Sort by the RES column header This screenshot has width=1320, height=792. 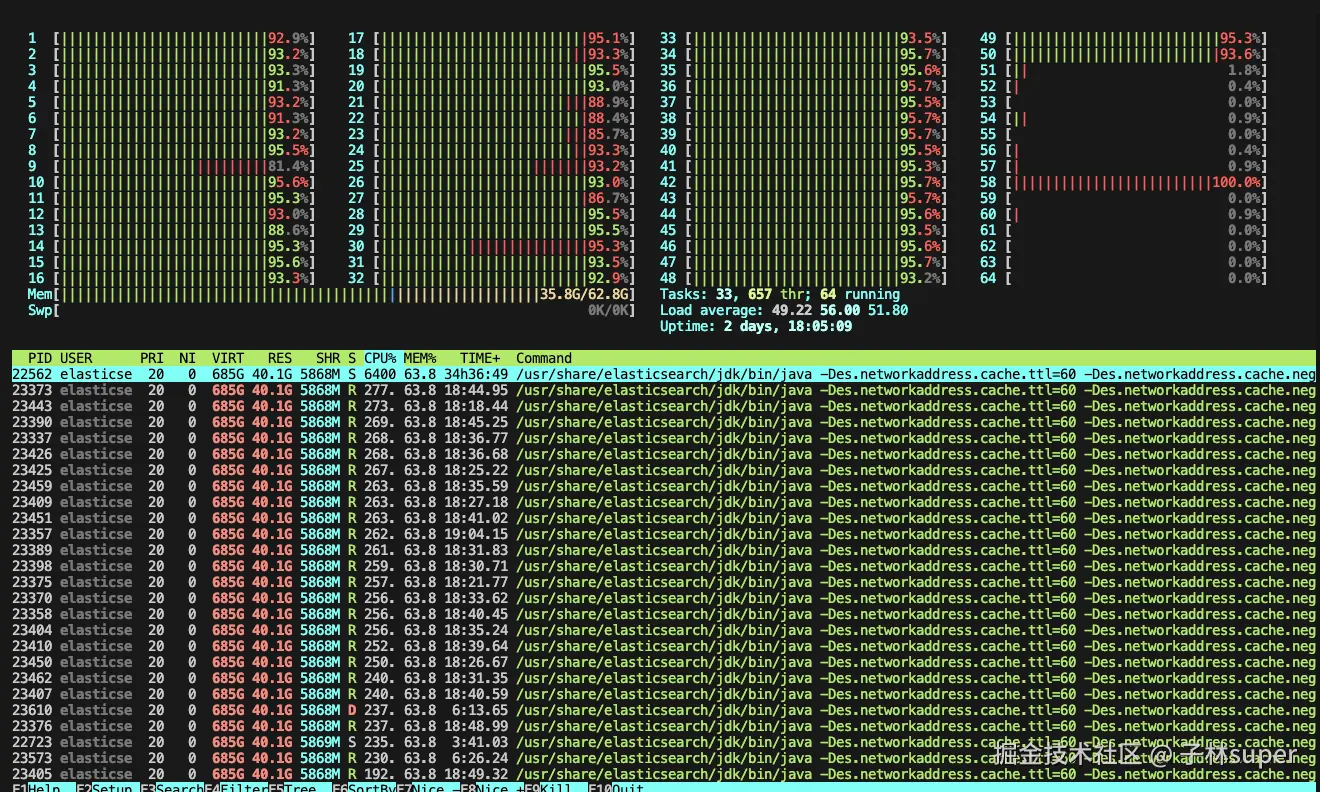pos(280,358)
